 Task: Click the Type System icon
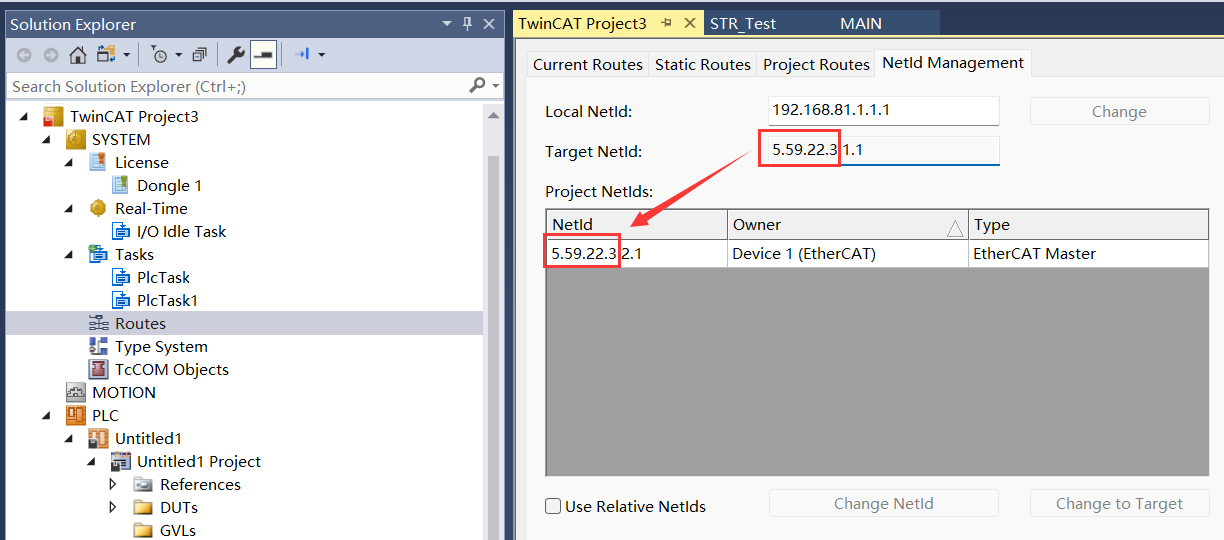tap(98, 346)
